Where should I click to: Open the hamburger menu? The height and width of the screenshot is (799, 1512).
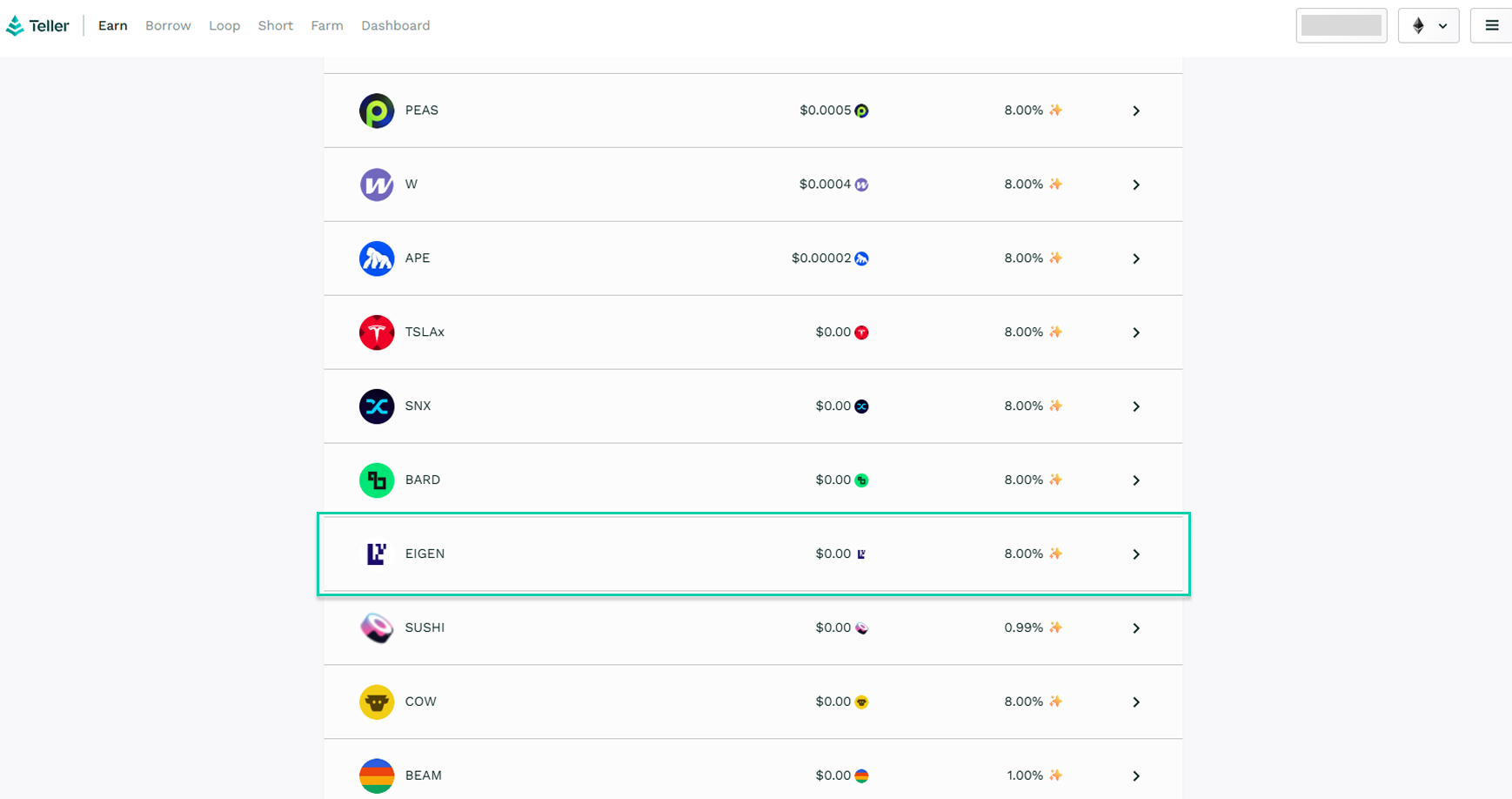point(1491,25)
